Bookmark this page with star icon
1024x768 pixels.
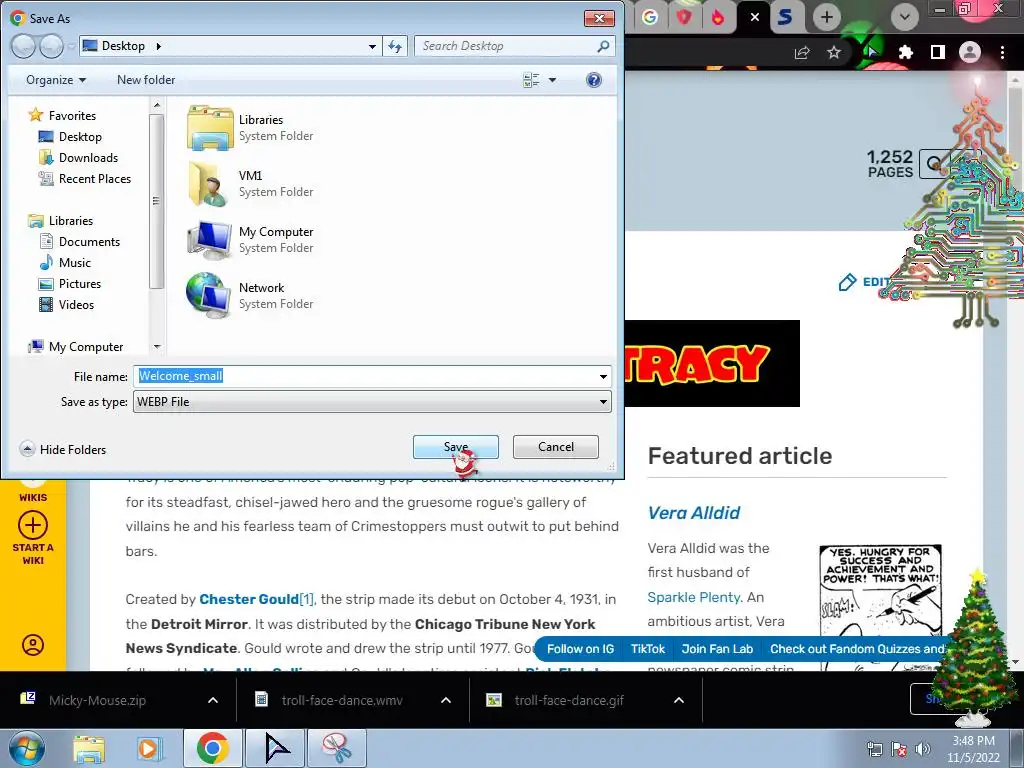point(834,52)
